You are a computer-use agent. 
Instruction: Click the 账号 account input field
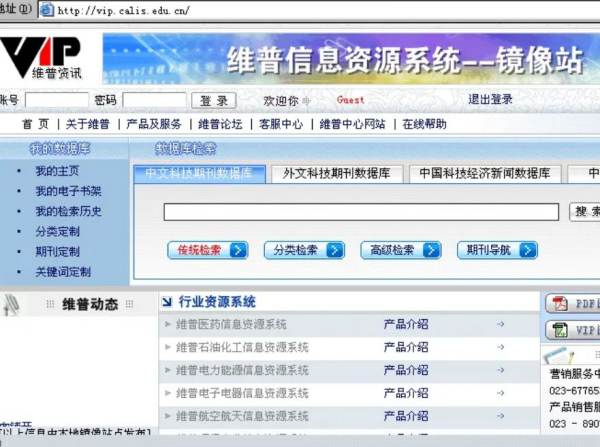pyautogui.click(x=57, y=100)
